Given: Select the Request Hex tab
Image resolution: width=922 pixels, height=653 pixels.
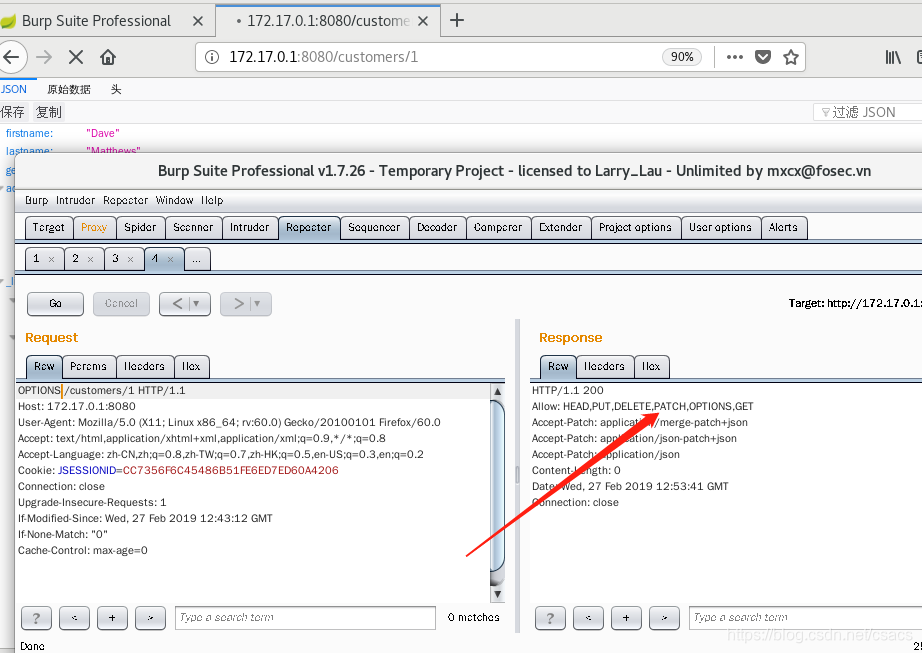Looking at the screenshot, I should [191, 367].
